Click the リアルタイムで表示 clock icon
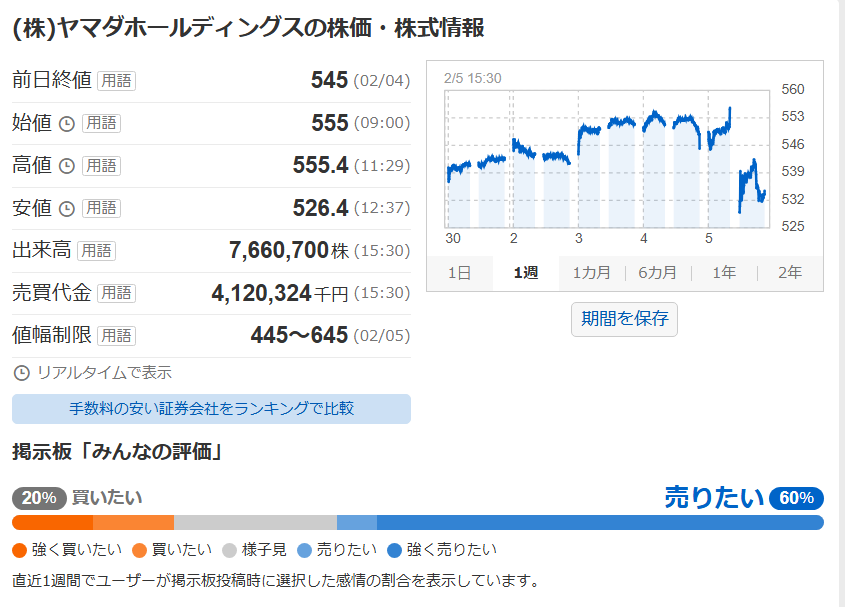This screenshot has height=607, width=845. [19, 371]
